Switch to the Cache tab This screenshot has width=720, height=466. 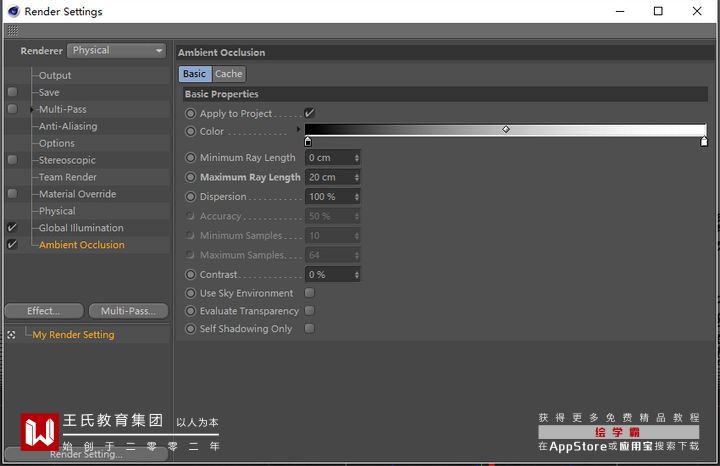[x=228, y=74]
